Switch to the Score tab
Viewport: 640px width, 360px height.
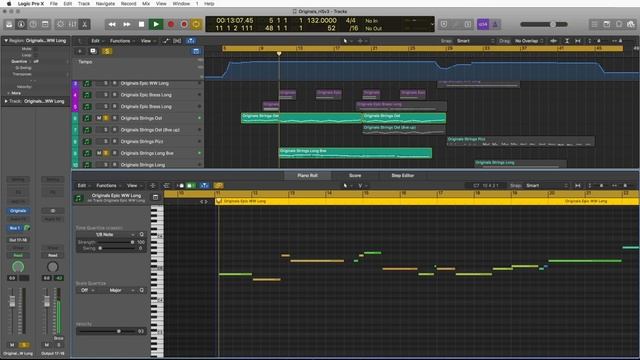point(355,176)
